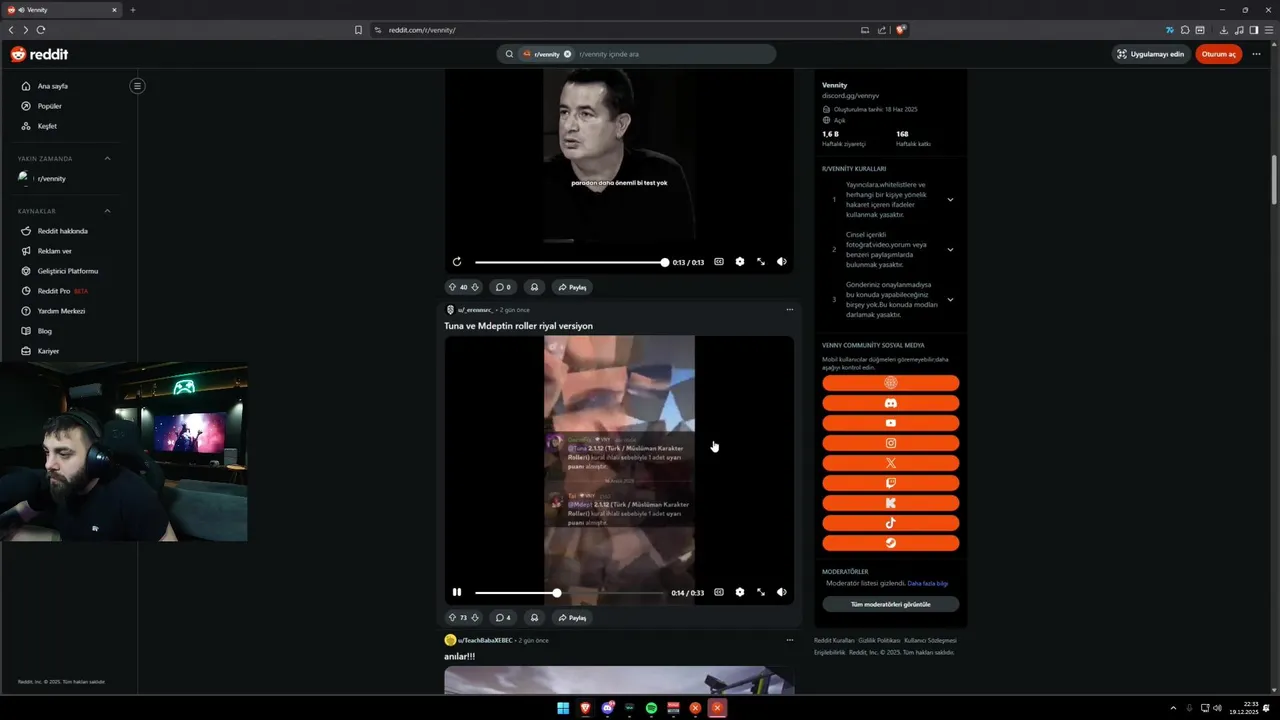Open comments on post with 0 comments
Screen dimensions: 1280x720
[504, 287]
